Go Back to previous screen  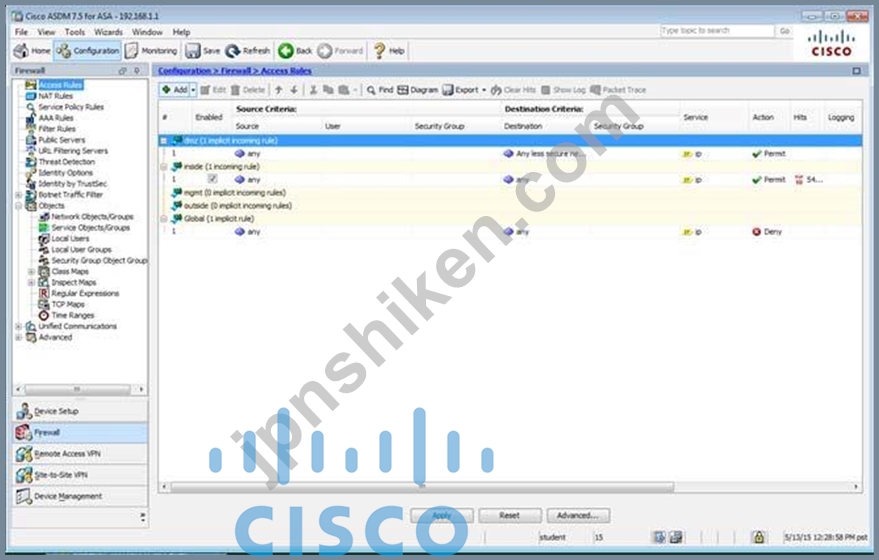coord(295,51)
